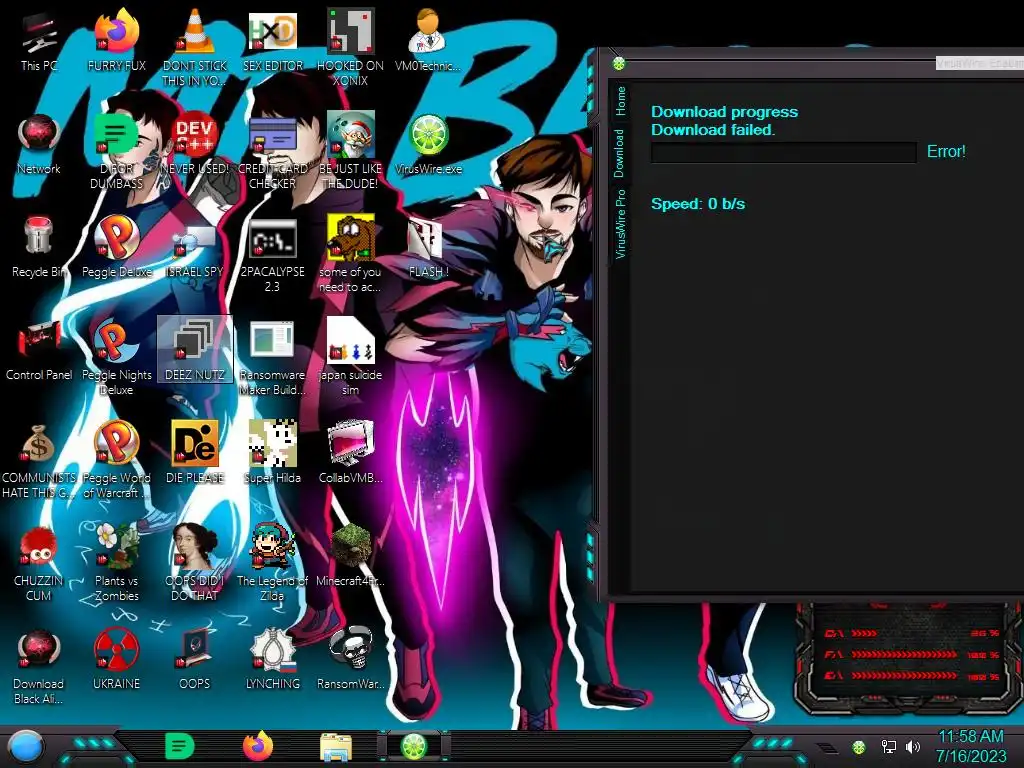The height and width of the screenshot is (768, 1024).
Task: Select the VMOTechnic desktop icon
Action: pyautogui.click(x=428, y=39)
